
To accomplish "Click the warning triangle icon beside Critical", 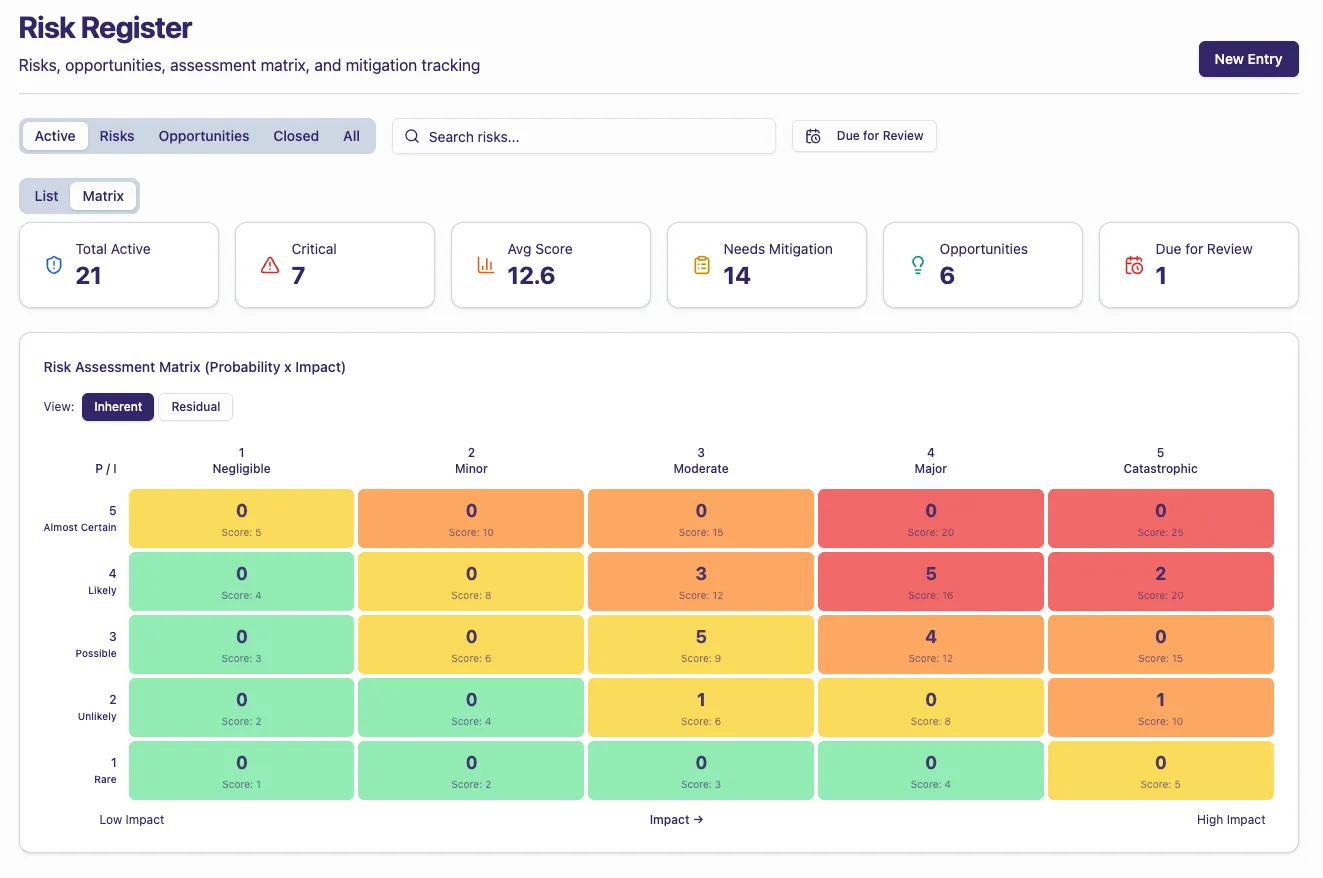I will (x=269, y=265).
